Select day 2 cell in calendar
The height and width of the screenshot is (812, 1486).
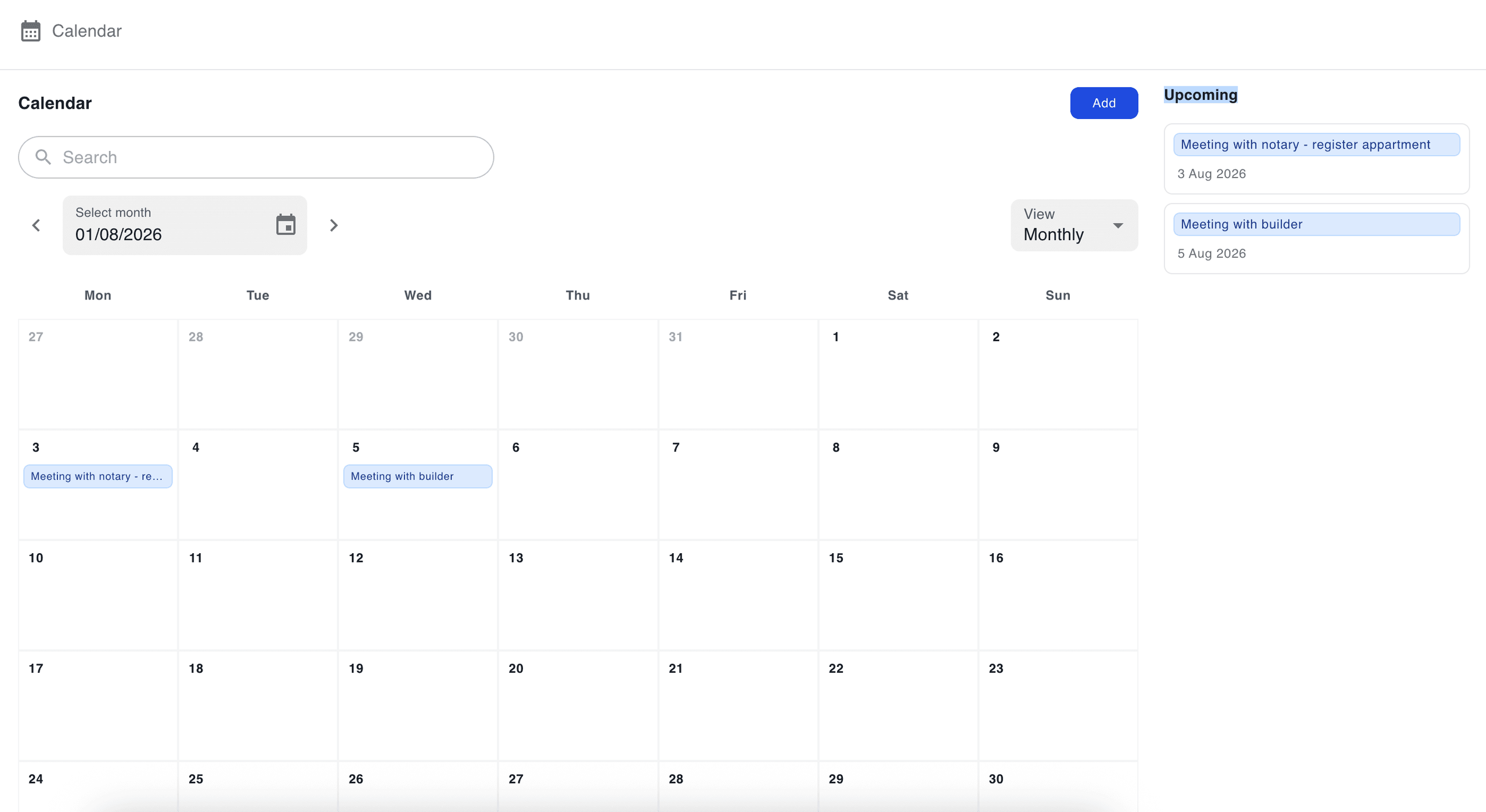[1058, 374]
